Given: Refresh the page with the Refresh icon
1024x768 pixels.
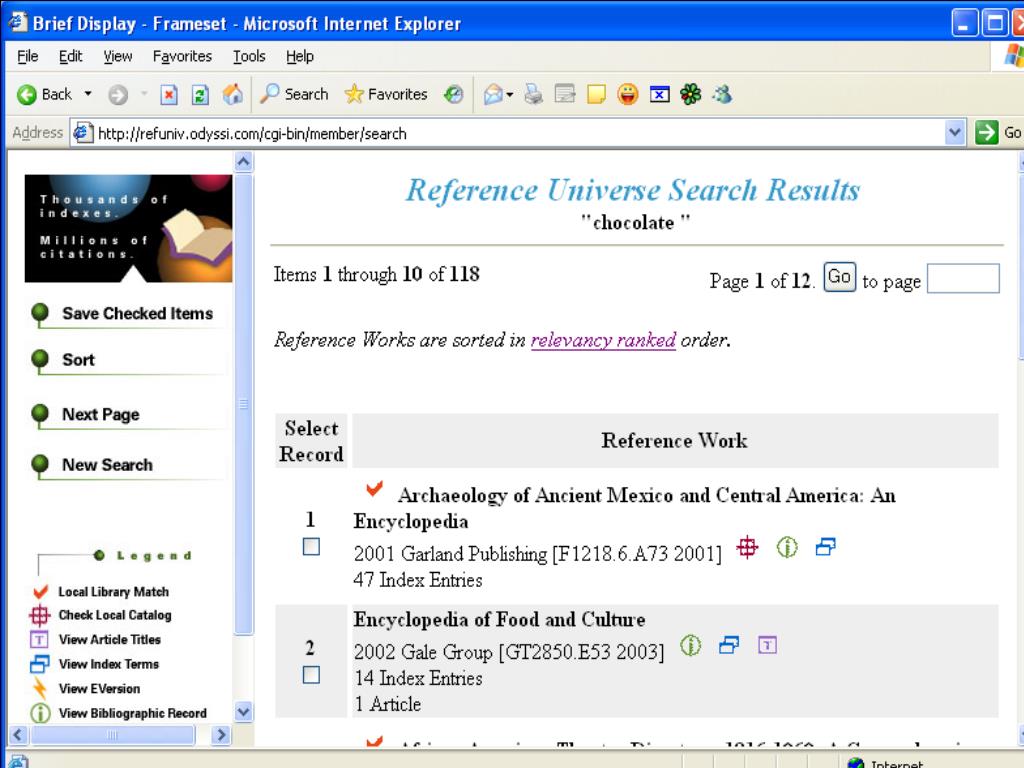Looking at the screenshot, I should pyautogui.click(x=200, y=95).
